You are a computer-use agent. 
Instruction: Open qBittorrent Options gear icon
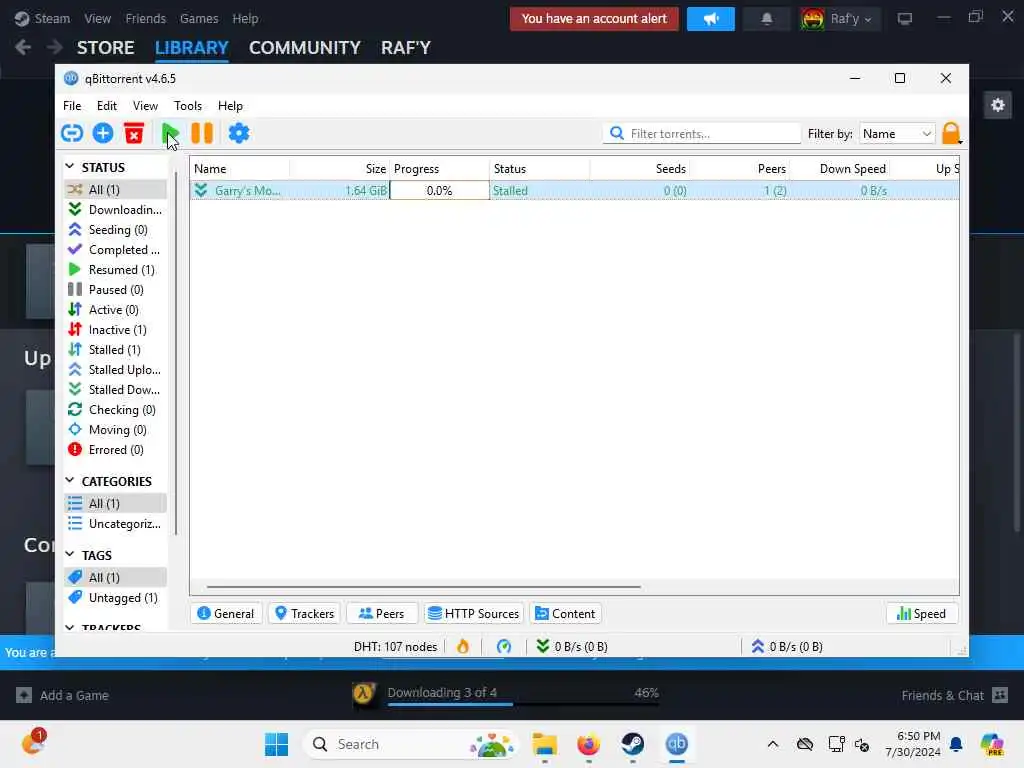click(x=238, y=133)
